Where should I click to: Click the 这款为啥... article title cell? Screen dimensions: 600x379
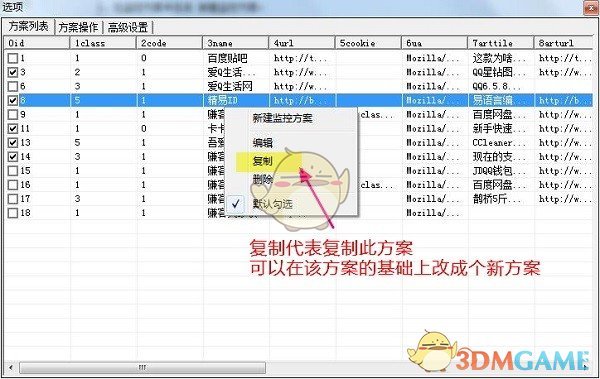499,58
